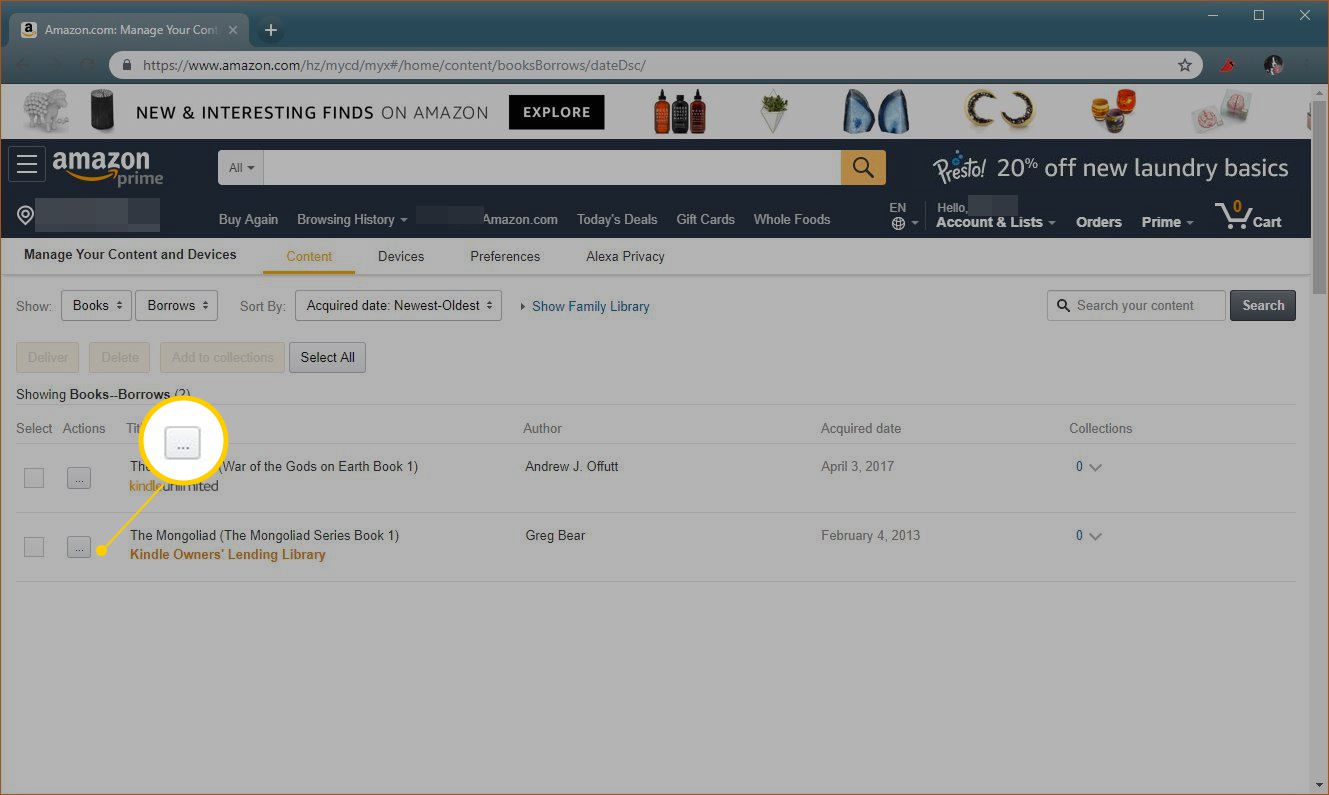Switch to the Devices tab
This screenshot has width=1329, height=795.
click(x=401, y=256)
